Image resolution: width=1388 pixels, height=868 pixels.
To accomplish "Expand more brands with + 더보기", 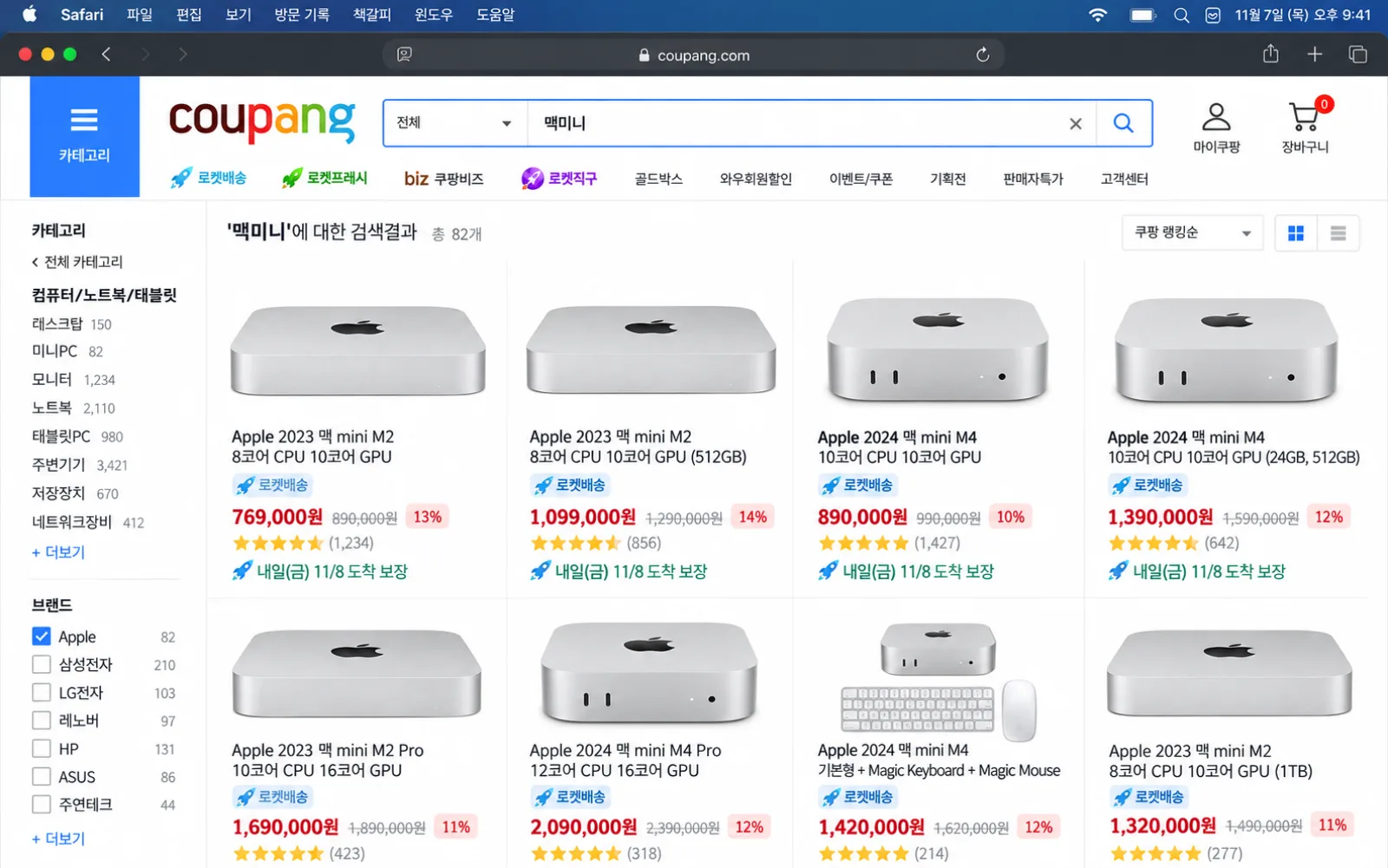I will [58, 839].
